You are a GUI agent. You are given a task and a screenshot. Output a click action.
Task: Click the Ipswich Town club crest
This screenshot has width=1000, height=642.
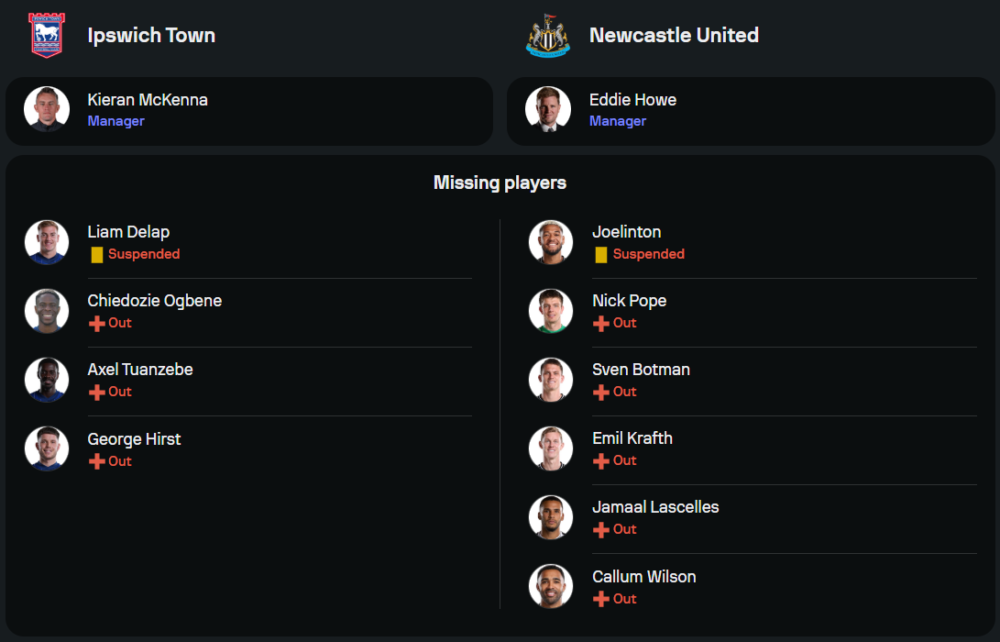point(46,36)
